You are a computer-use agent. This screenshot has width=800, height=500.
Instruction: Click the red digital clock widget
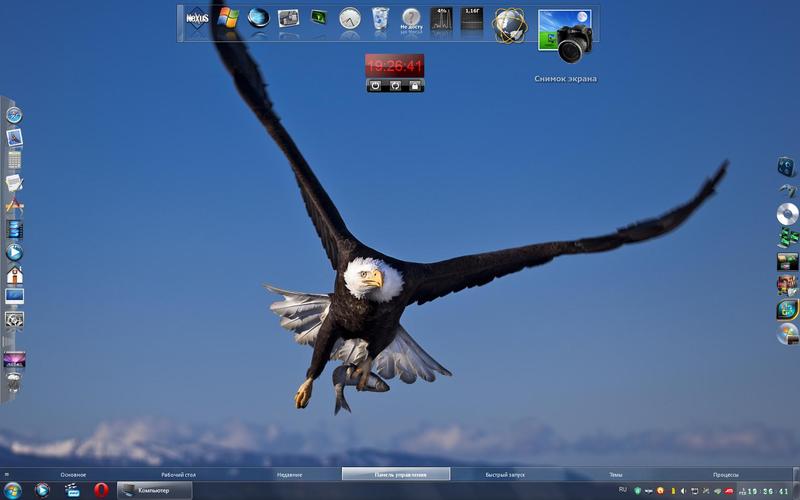click(394, 66)
